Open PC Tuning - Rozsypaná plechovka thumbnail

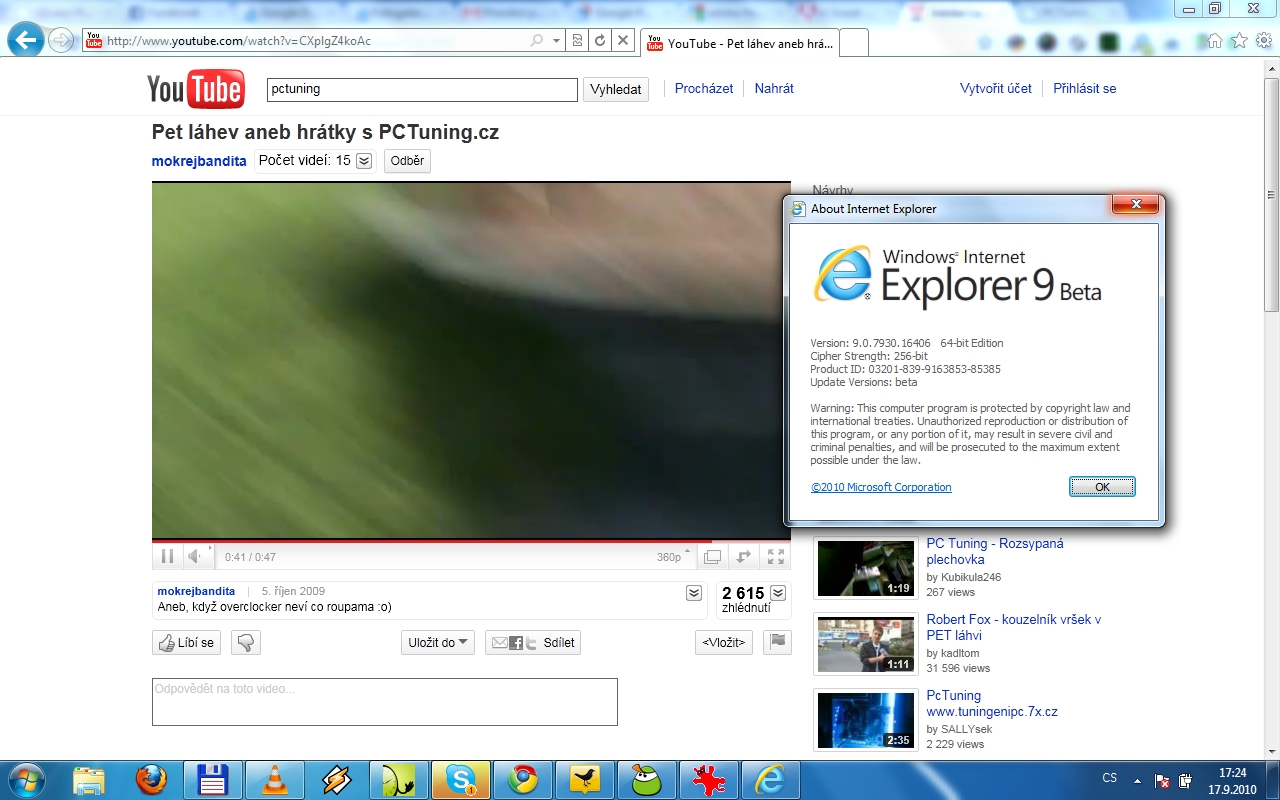(x=866, y=568)
